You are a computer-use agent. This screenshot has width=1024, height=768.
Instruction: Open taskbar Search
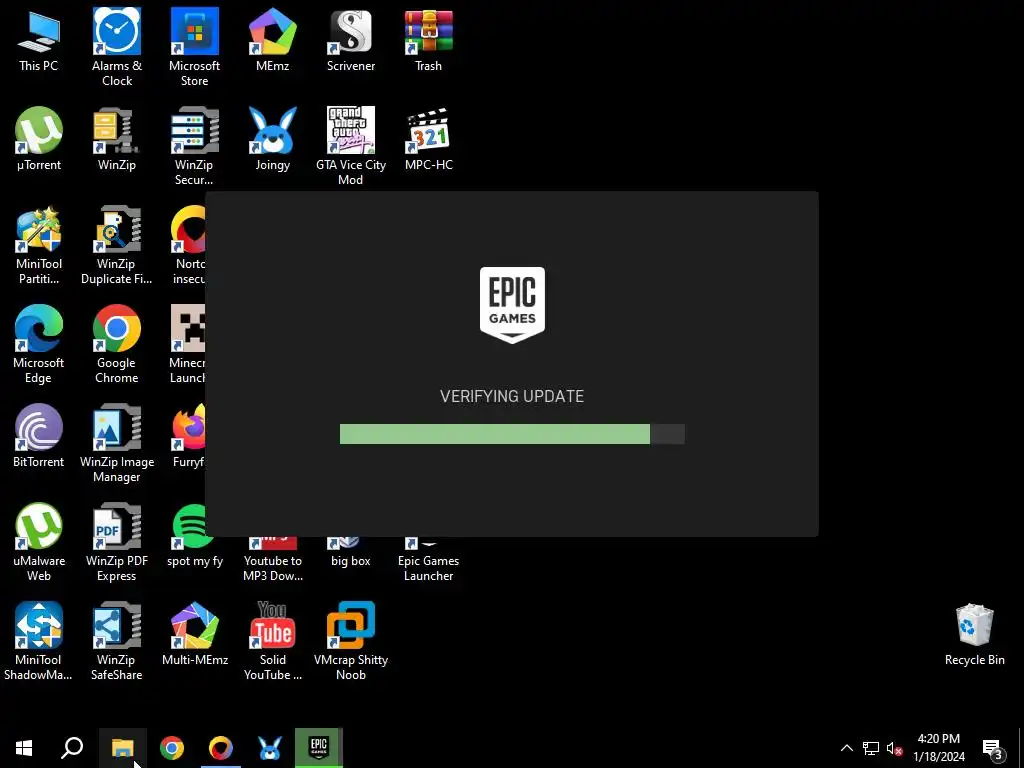point(72,748)
